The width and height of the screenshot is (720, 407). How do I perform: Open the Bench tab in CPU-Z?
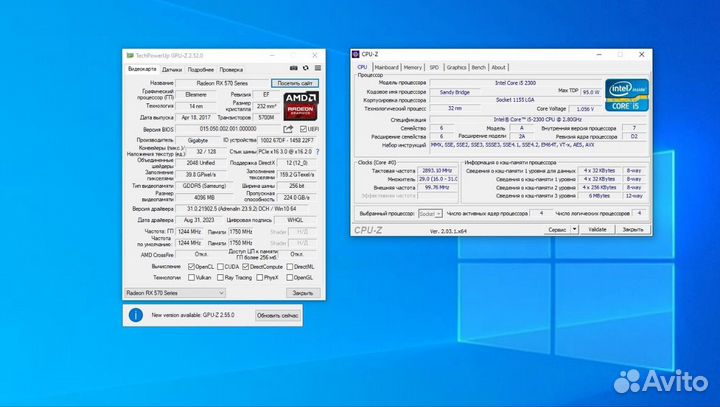pyautogui.click(x=478, y=68)
